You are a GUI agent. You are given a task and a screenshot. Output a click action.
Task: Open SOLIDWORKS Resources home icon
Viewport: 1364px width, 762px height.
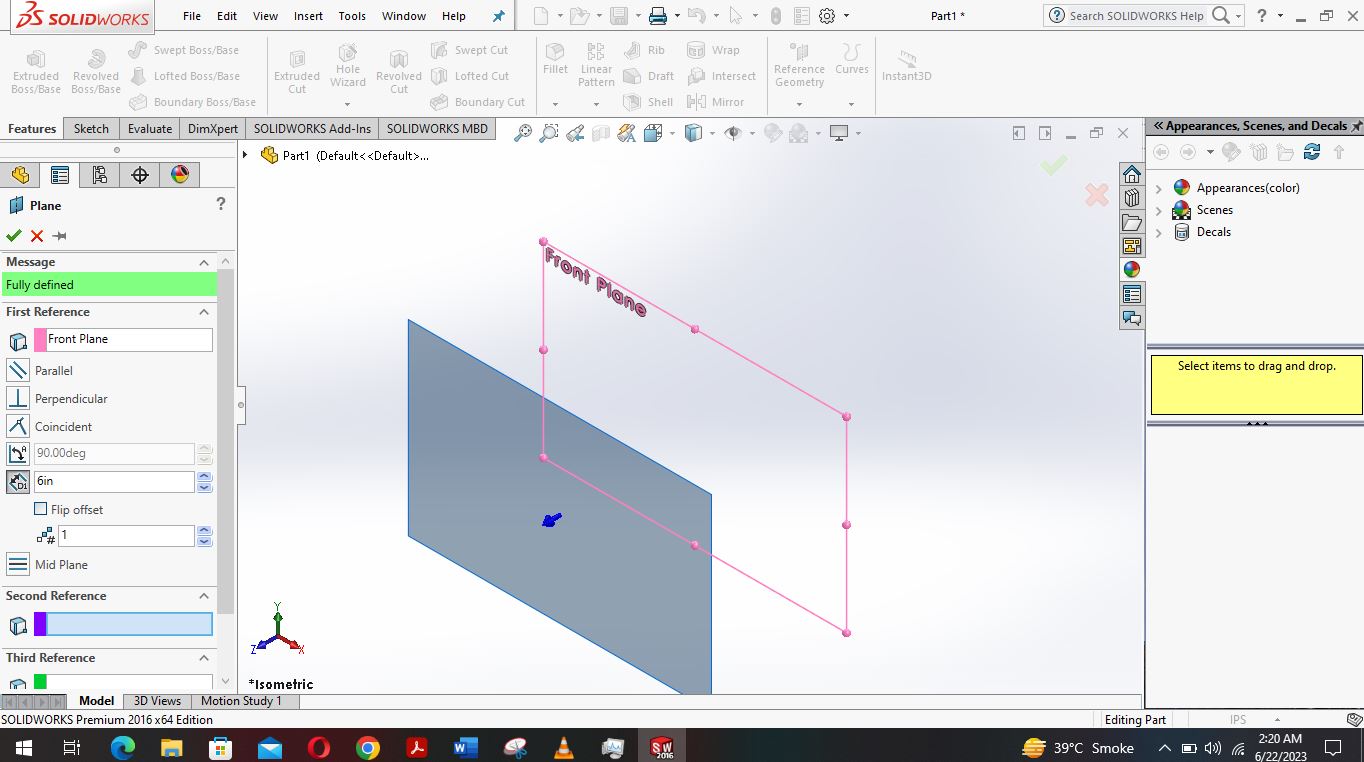pos(1132,174)
